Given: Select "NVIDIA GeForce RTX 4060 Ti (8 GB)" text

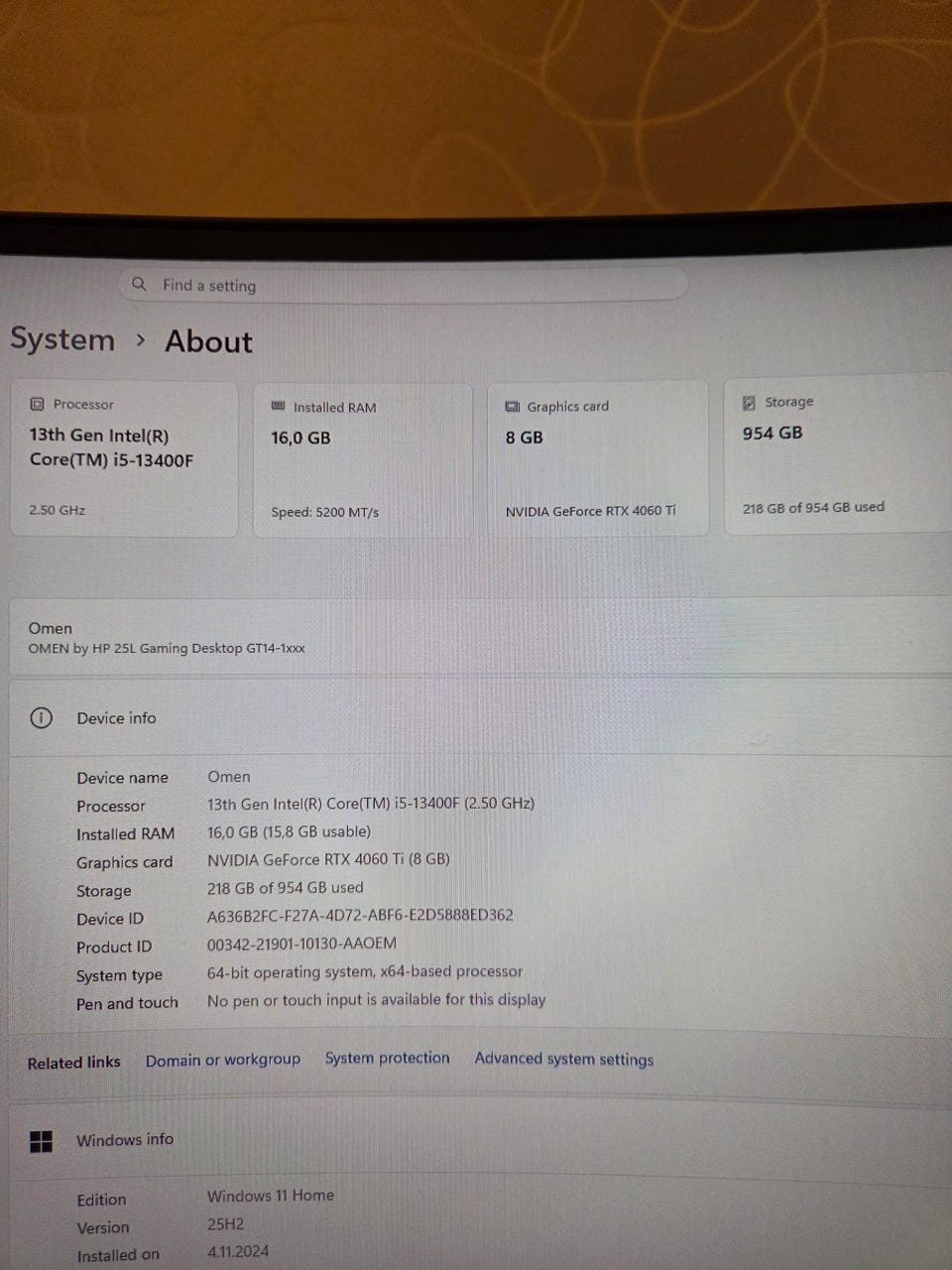Looking at the screenshot, I should click(328, 859).
